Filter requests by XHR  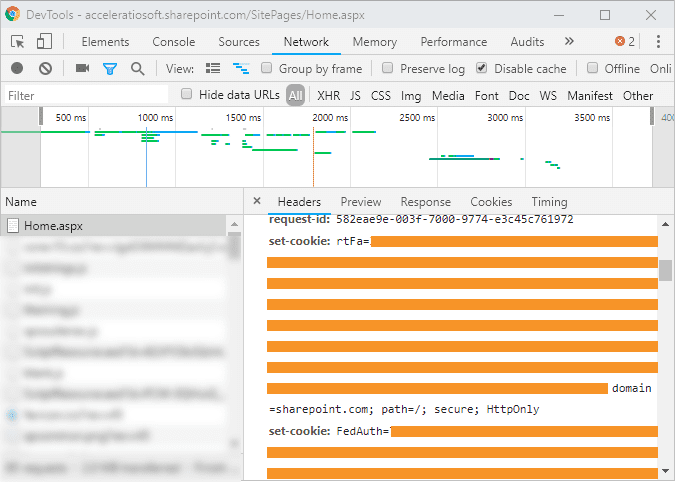pyautogui.click(x=329, y=95)
